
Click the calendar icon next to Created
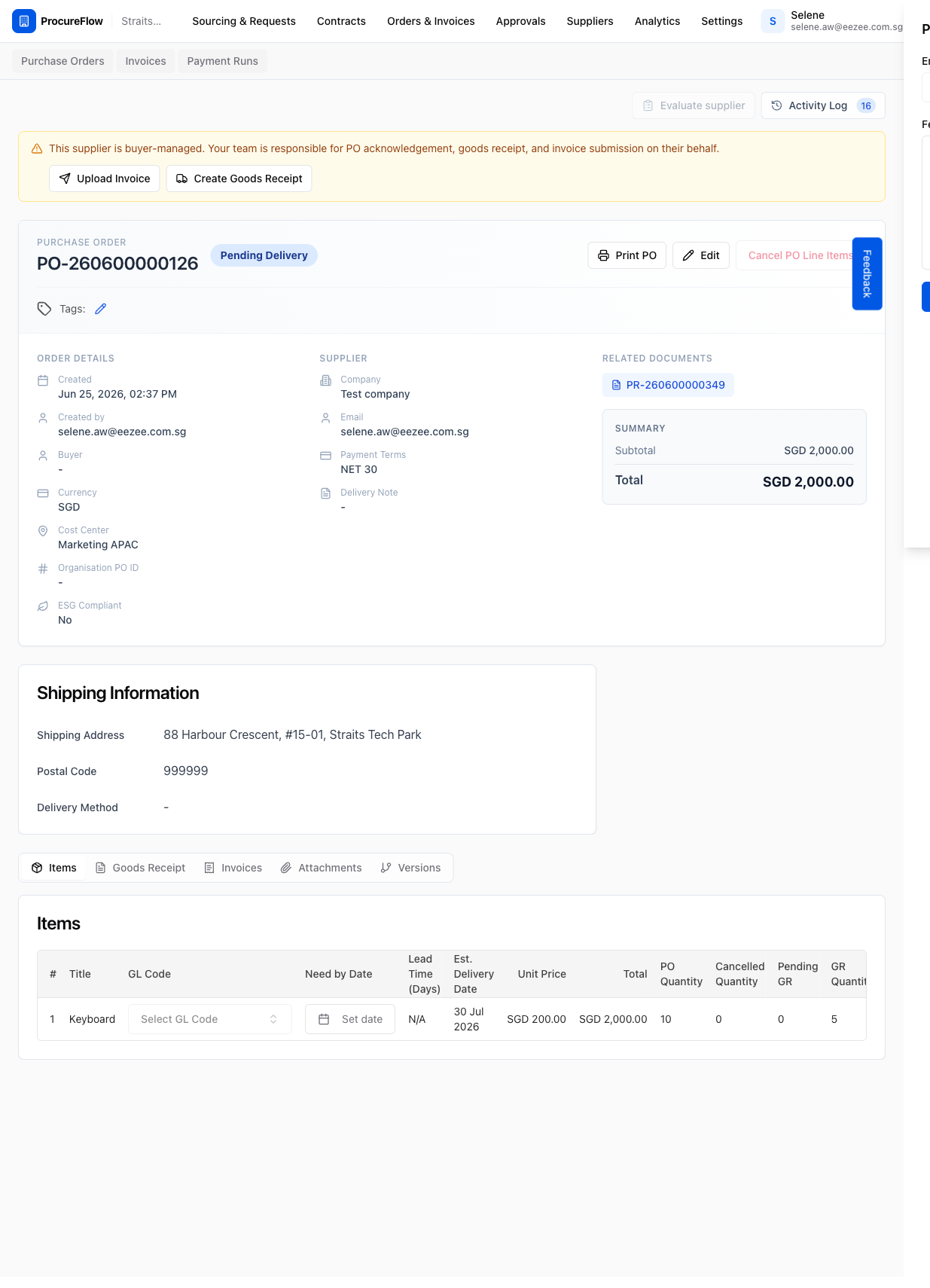coord(43,380)
